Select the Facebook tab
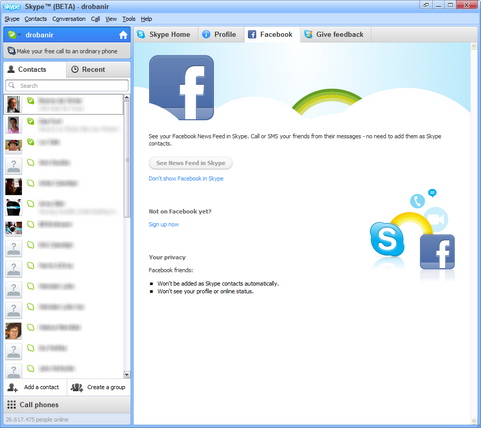The image size is (481, 428). pyautogui.click(x=272, y=34)
